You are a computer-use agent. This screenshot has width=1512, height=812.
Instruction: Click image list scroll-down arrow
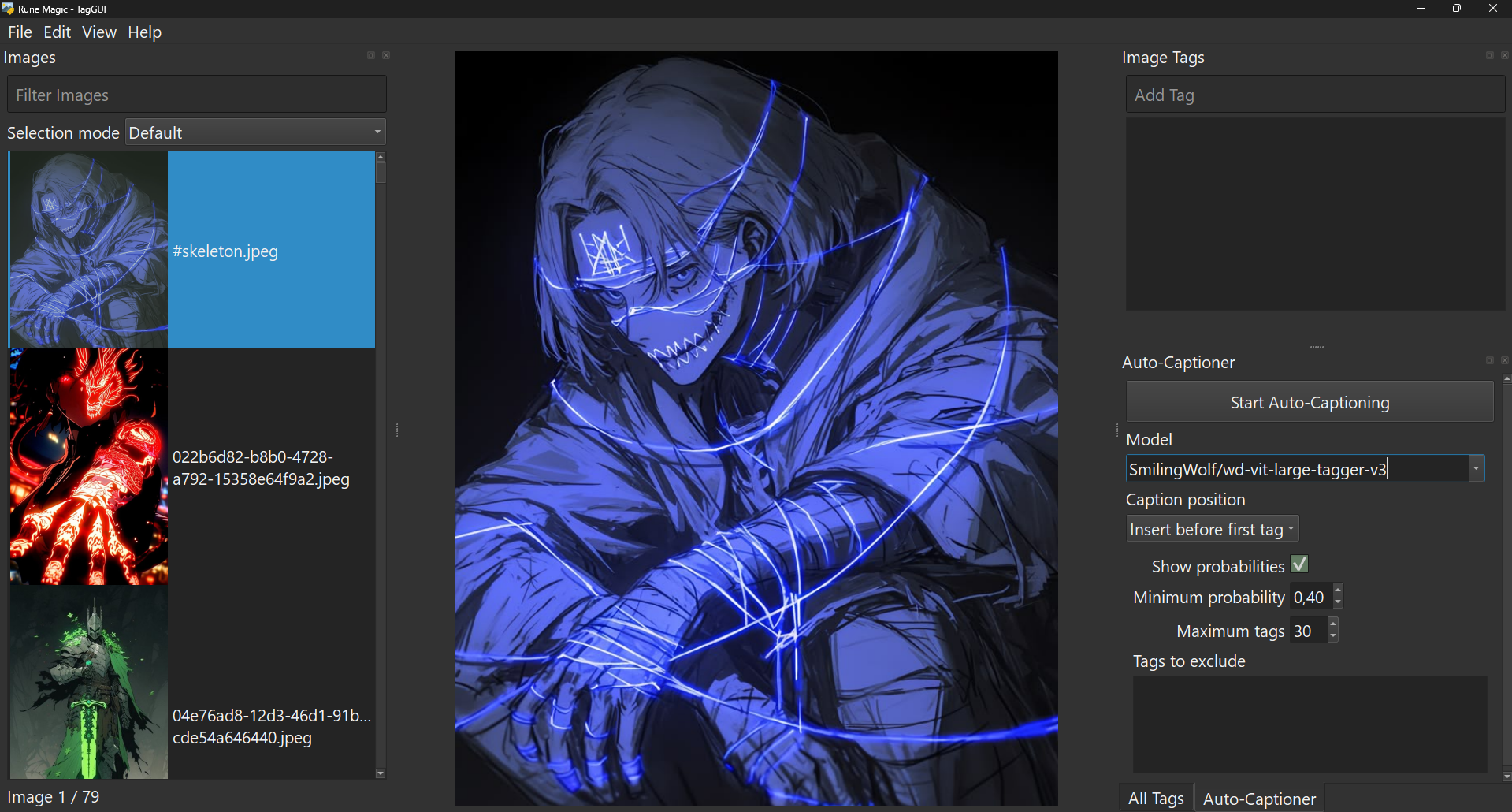(381, 773)
